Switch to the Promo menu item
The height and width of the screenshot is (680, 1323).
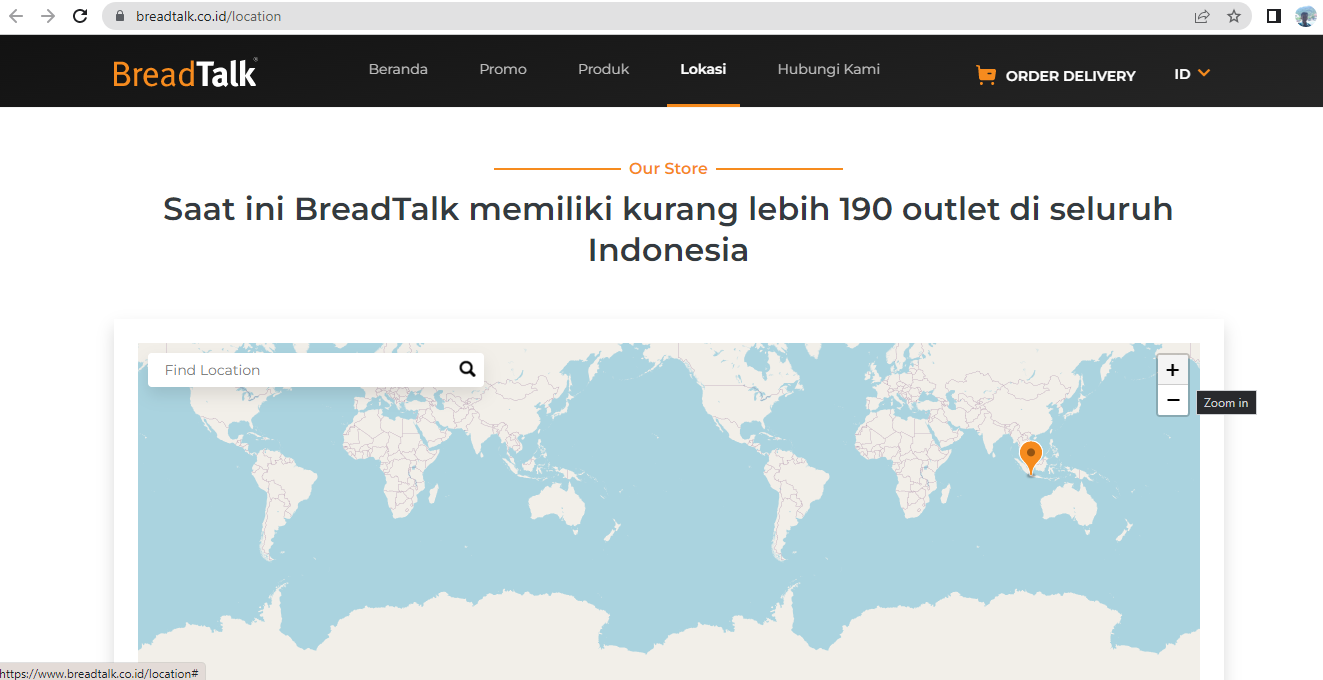coord(503,69)
